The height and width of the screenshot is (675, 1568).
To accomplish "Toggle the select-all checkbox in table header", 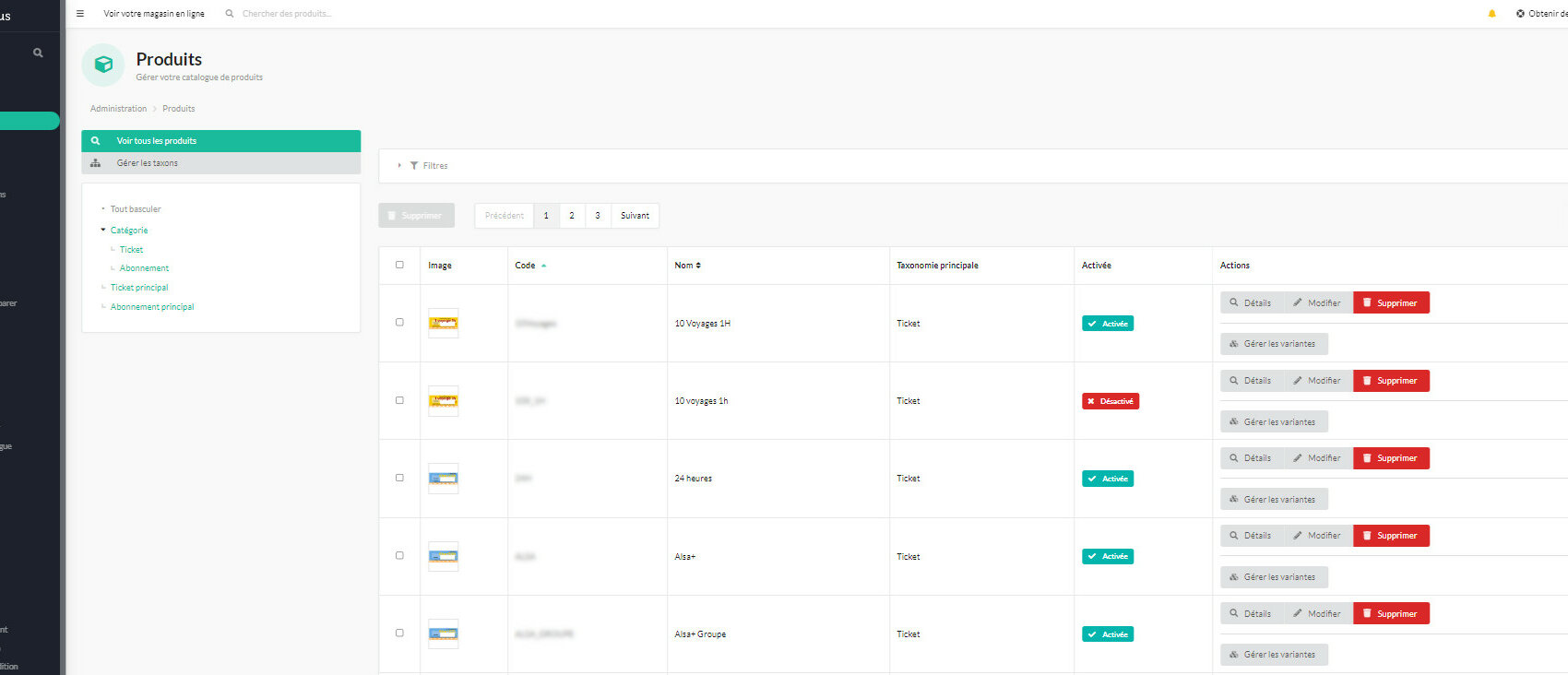I will (x=399, y=265).
